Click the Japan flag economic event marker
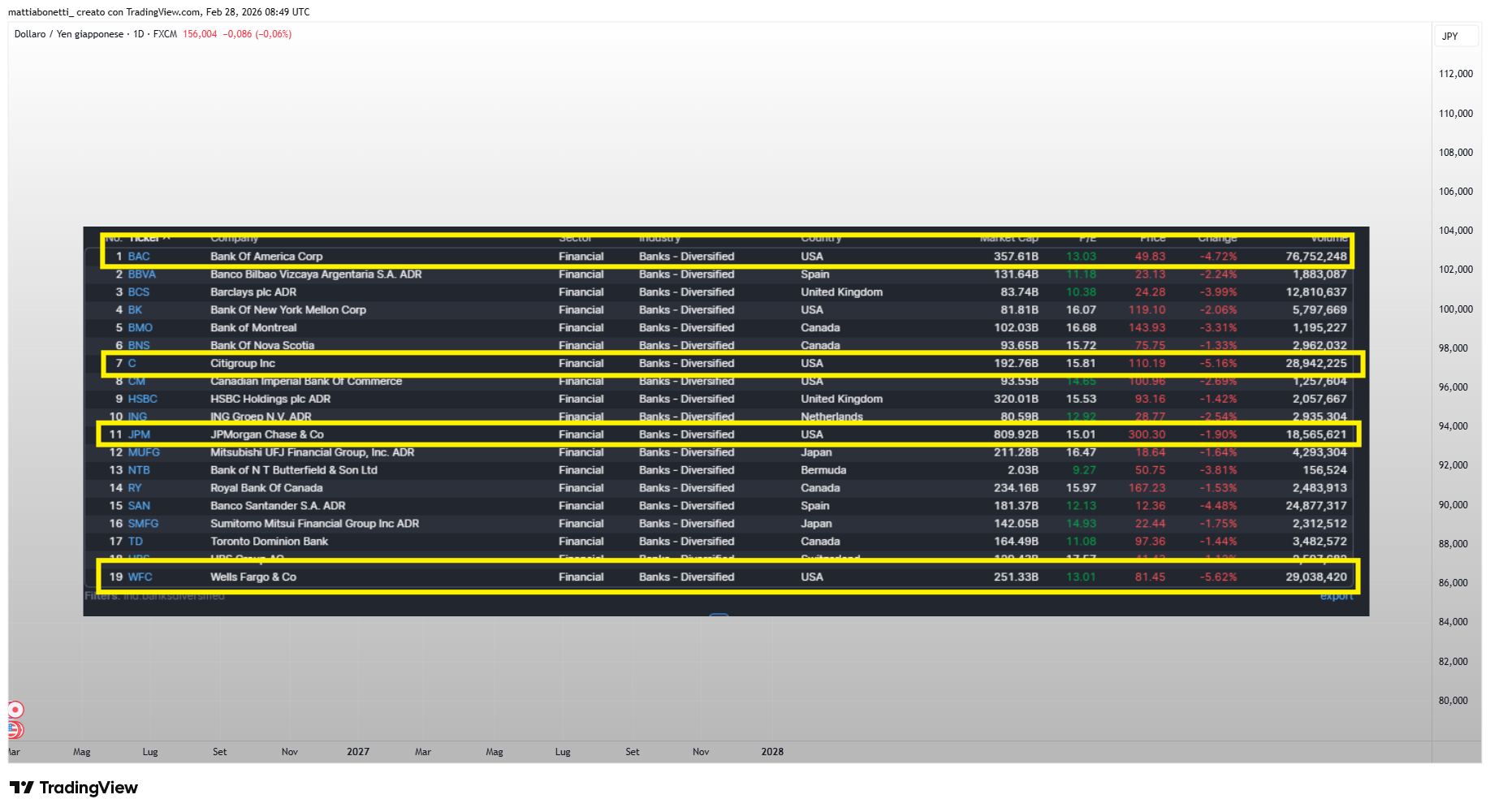The width and height of the screenshot is (1490, 812). coord(15,710)
